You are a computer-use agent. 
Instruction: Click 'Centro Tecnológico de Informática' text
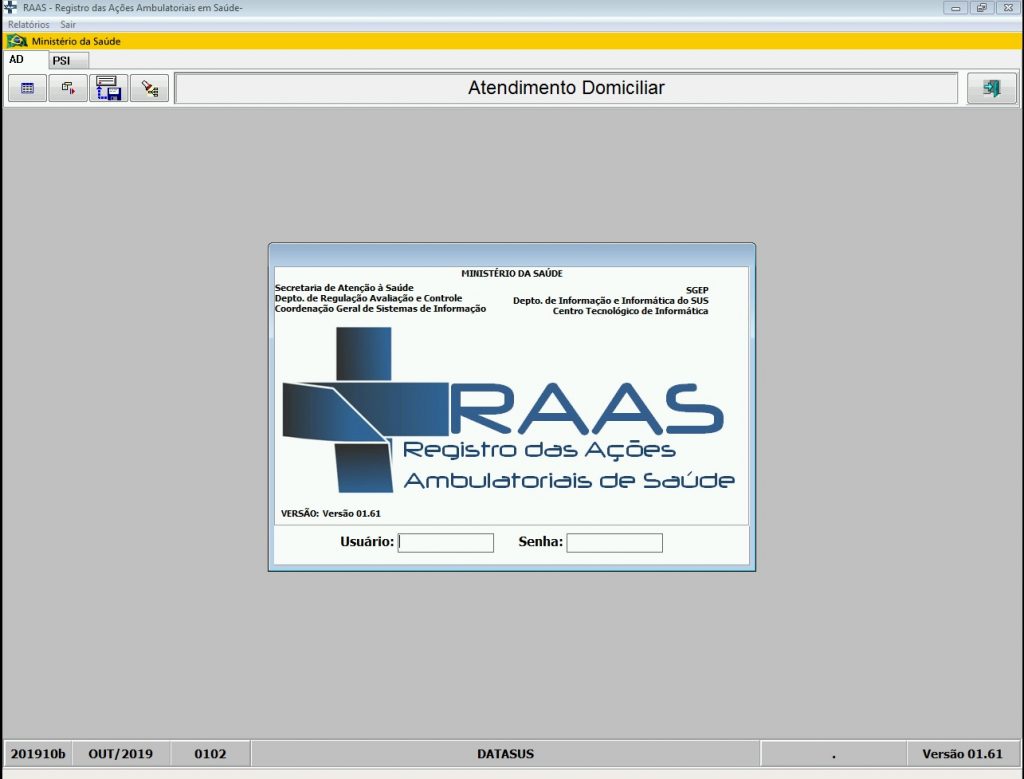pyautogui.click(x=630, y=311)
